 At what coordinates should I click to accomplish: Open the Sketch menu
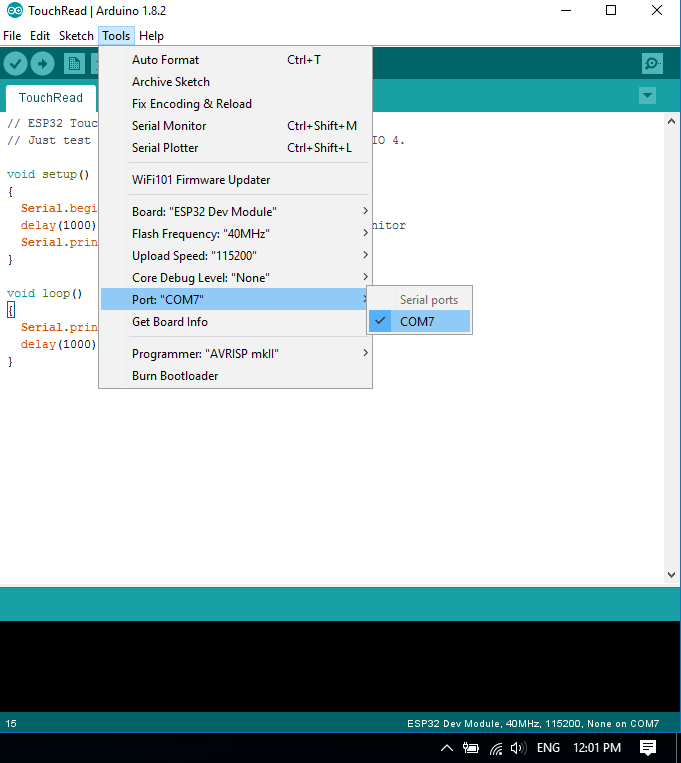pyautogui.click(x=76, y=36)
